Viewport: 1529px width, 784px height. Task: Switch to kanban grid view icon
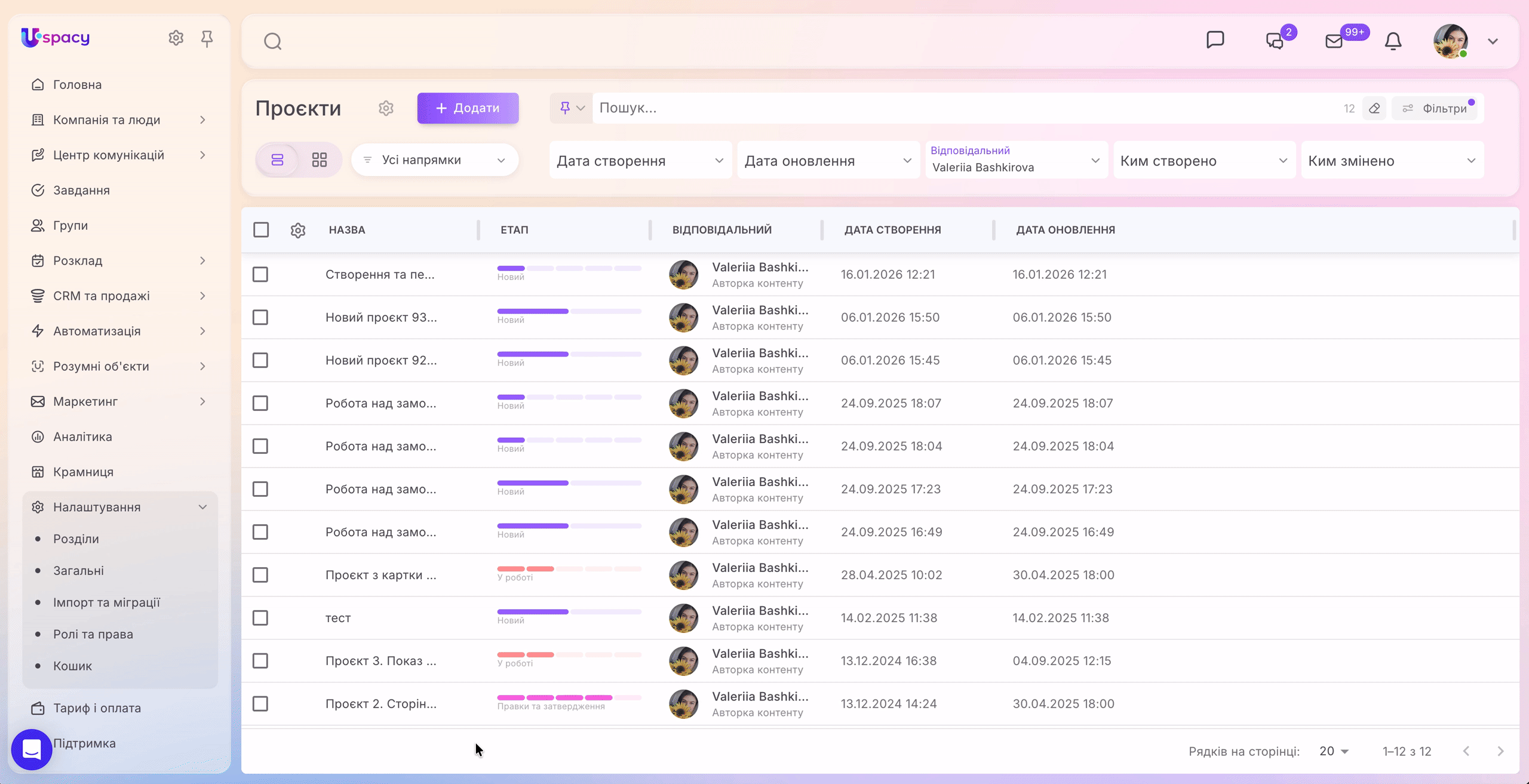(x=320, y=160)
